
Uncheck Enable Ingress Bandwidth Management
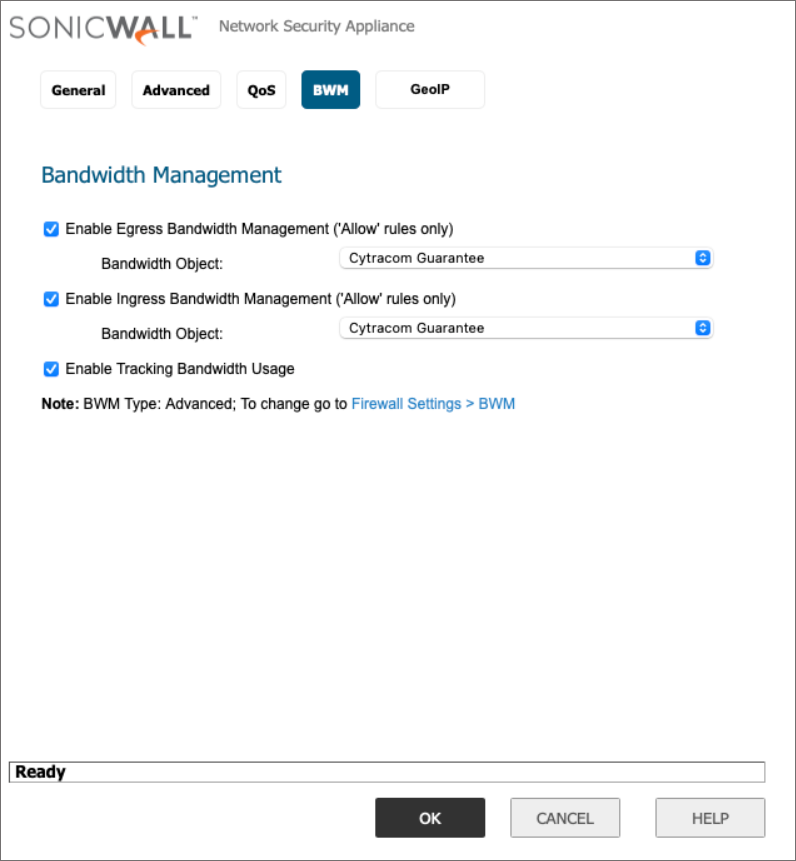pos(51,299)
